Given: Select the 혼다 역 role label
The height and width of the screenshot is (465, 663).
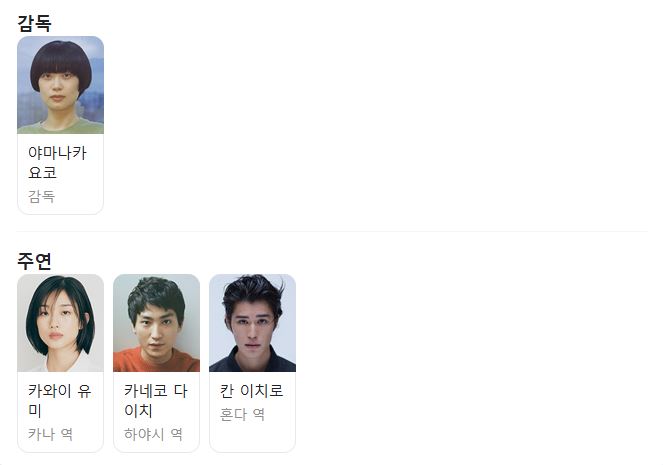Looking at the screenshot, I should (242, 414).
